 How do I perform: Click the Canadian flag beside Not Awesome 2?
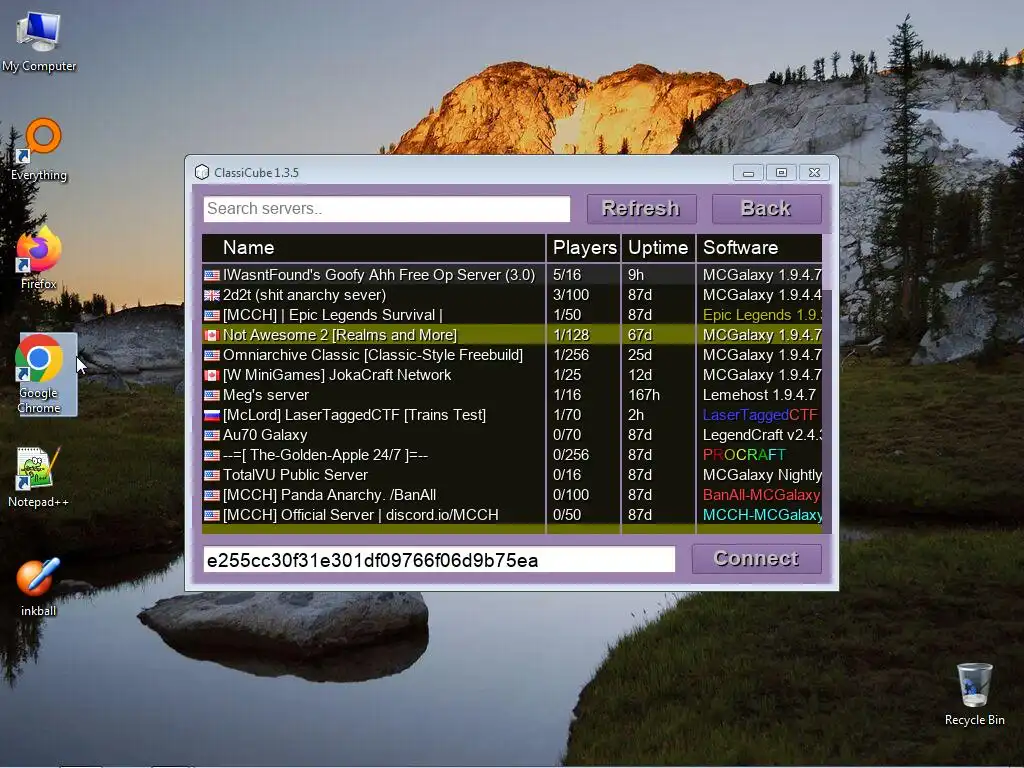click(212, 336)
